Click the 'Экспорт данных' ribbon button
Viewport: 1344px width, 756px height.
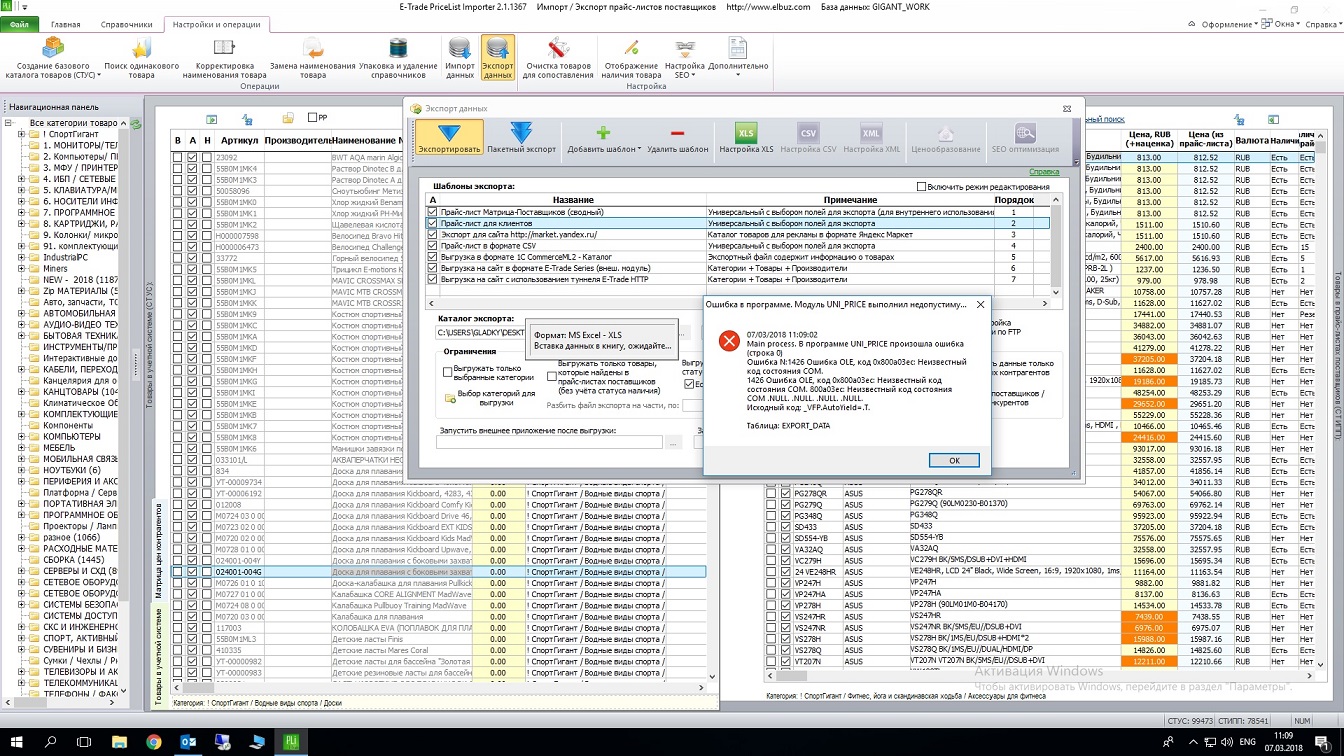(497, 57)
